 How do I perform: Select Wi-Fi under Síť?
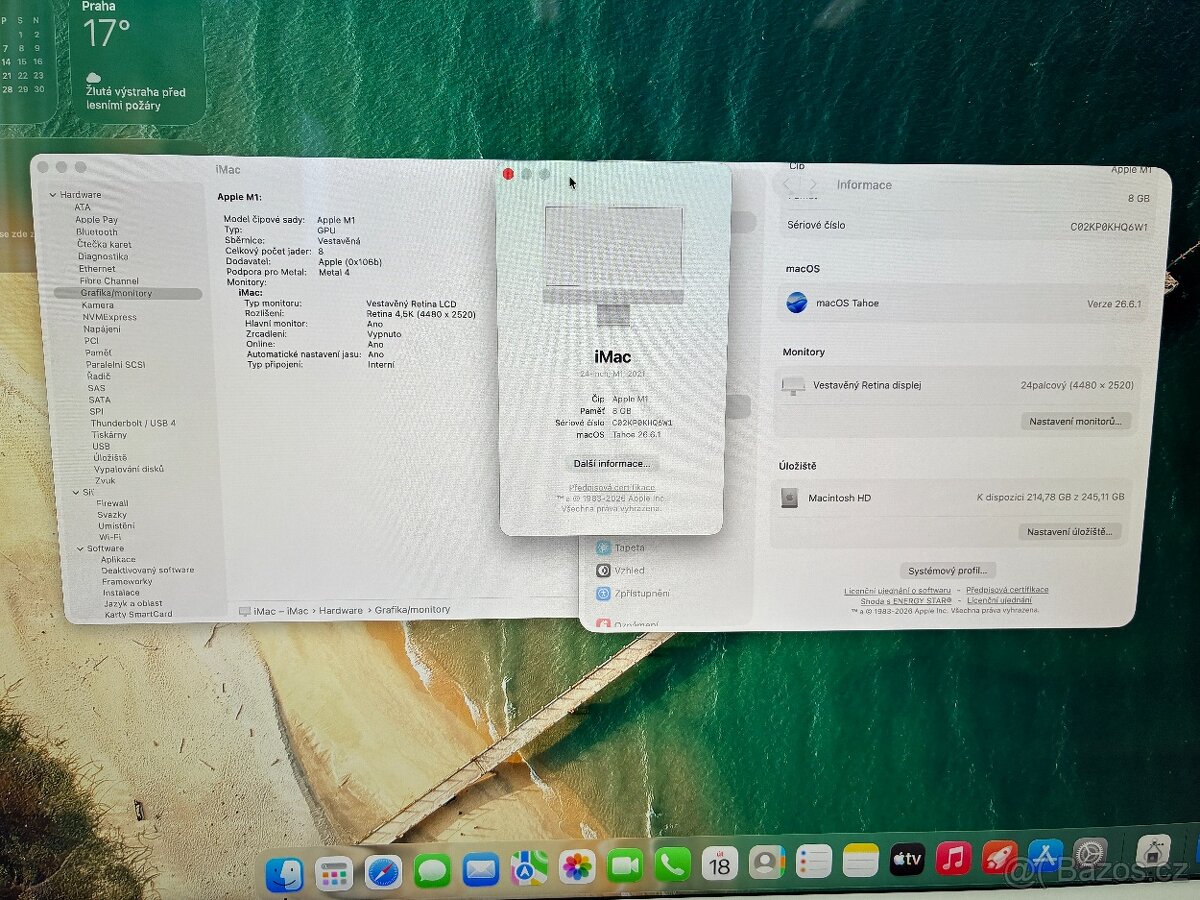pos(110,537)
